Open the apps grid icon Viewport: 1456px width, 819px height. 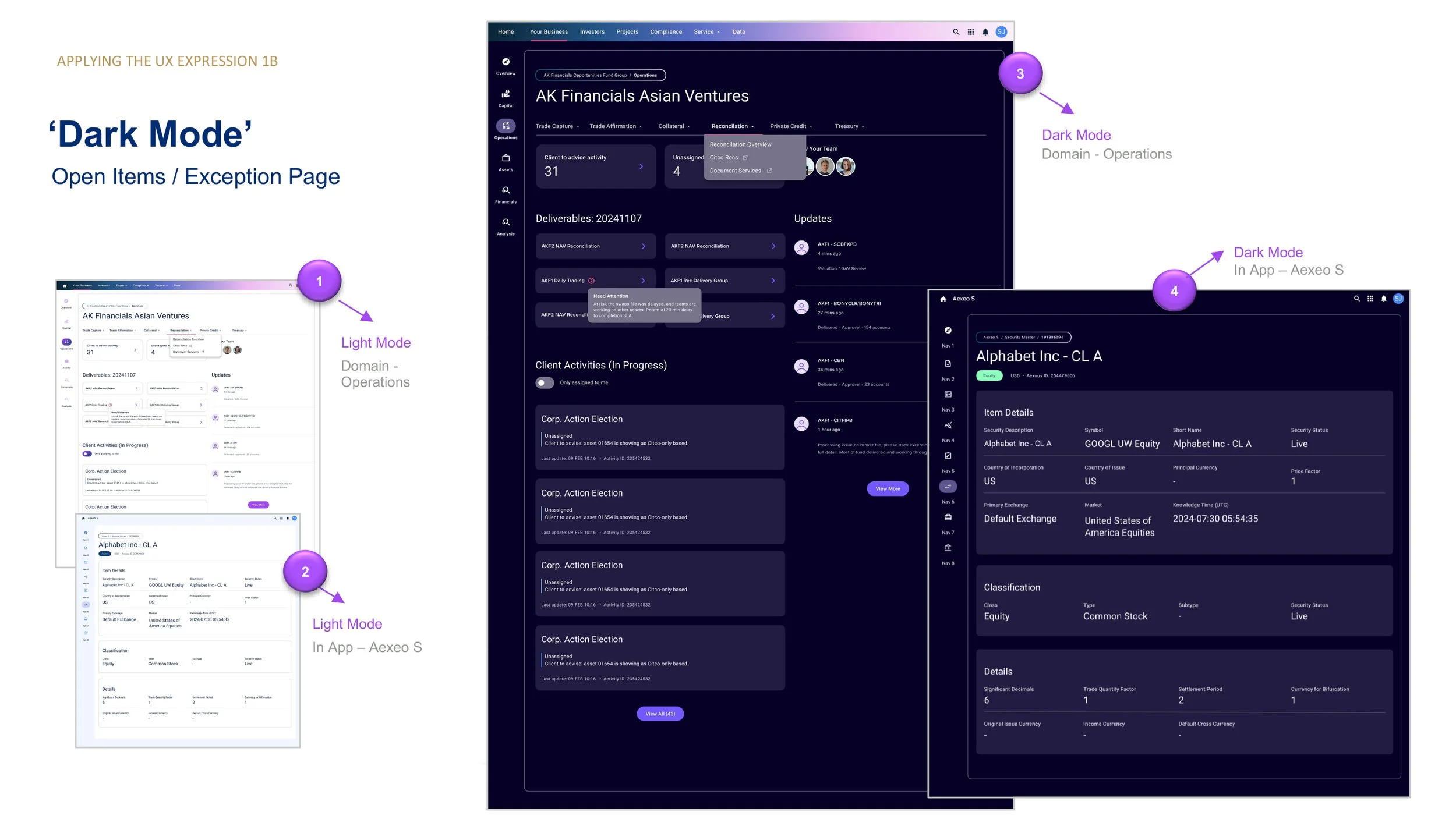tap(971, 32)
